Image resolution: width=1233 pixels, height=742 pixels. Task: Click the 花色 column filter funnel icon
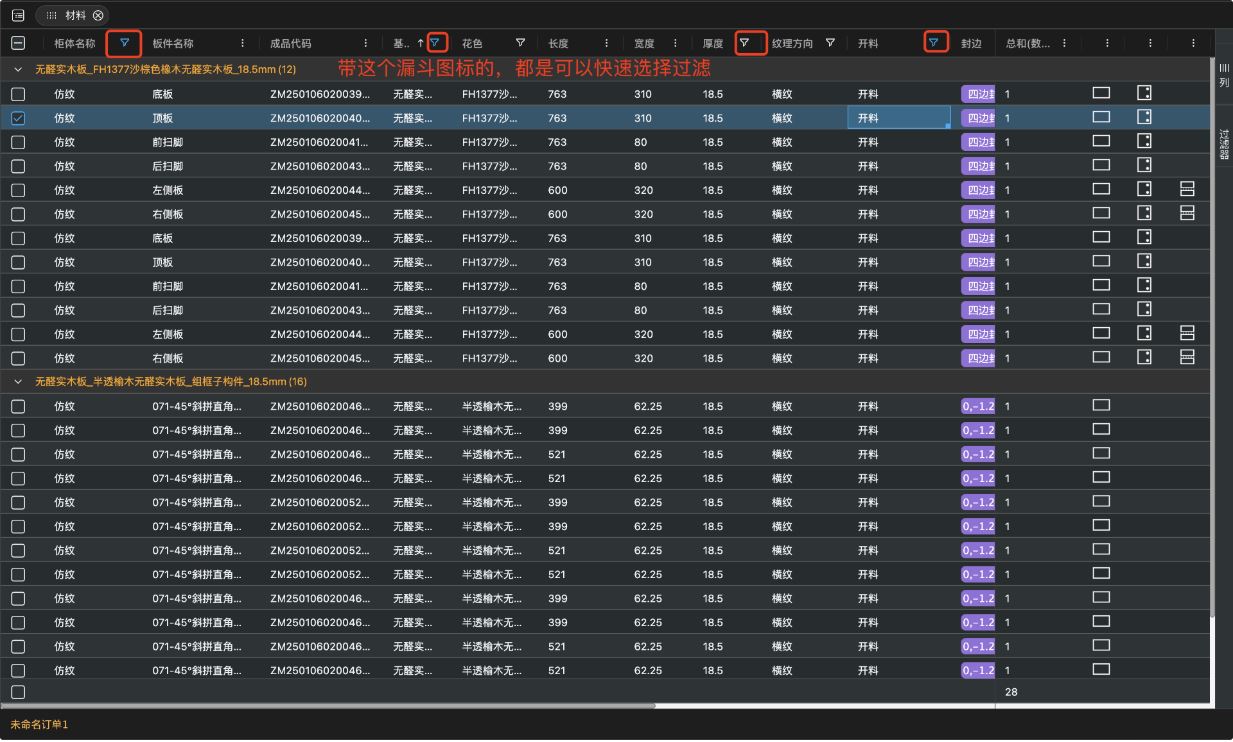coord(520,43)
